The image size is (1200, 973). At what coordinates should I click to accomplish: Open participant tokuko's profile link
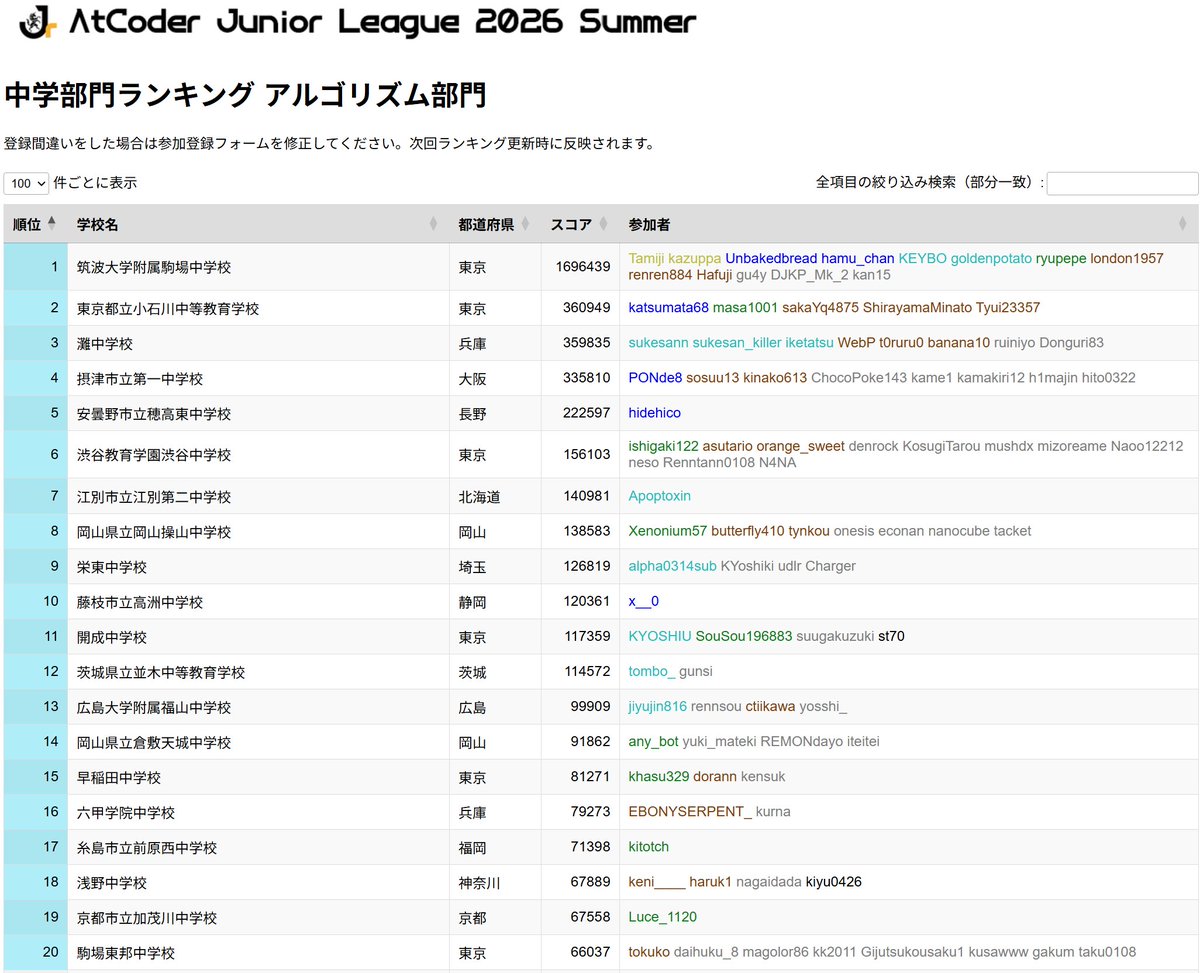click(649, 952)
